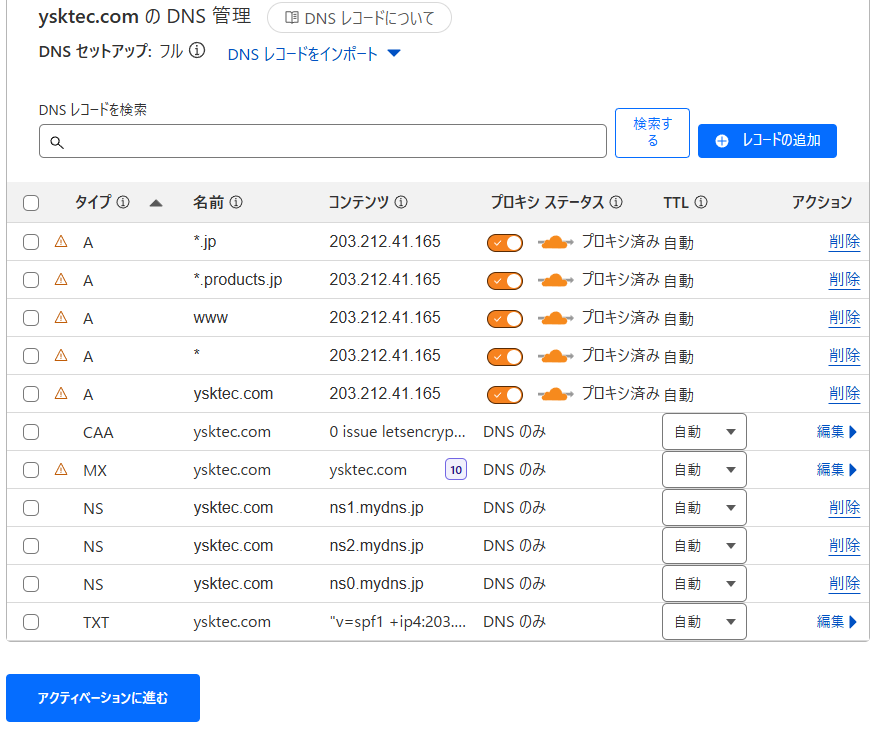Expand 編集 for the TXT record
Image resolution: width=879 pixels, height=732 pixels.
pos(837,622)
